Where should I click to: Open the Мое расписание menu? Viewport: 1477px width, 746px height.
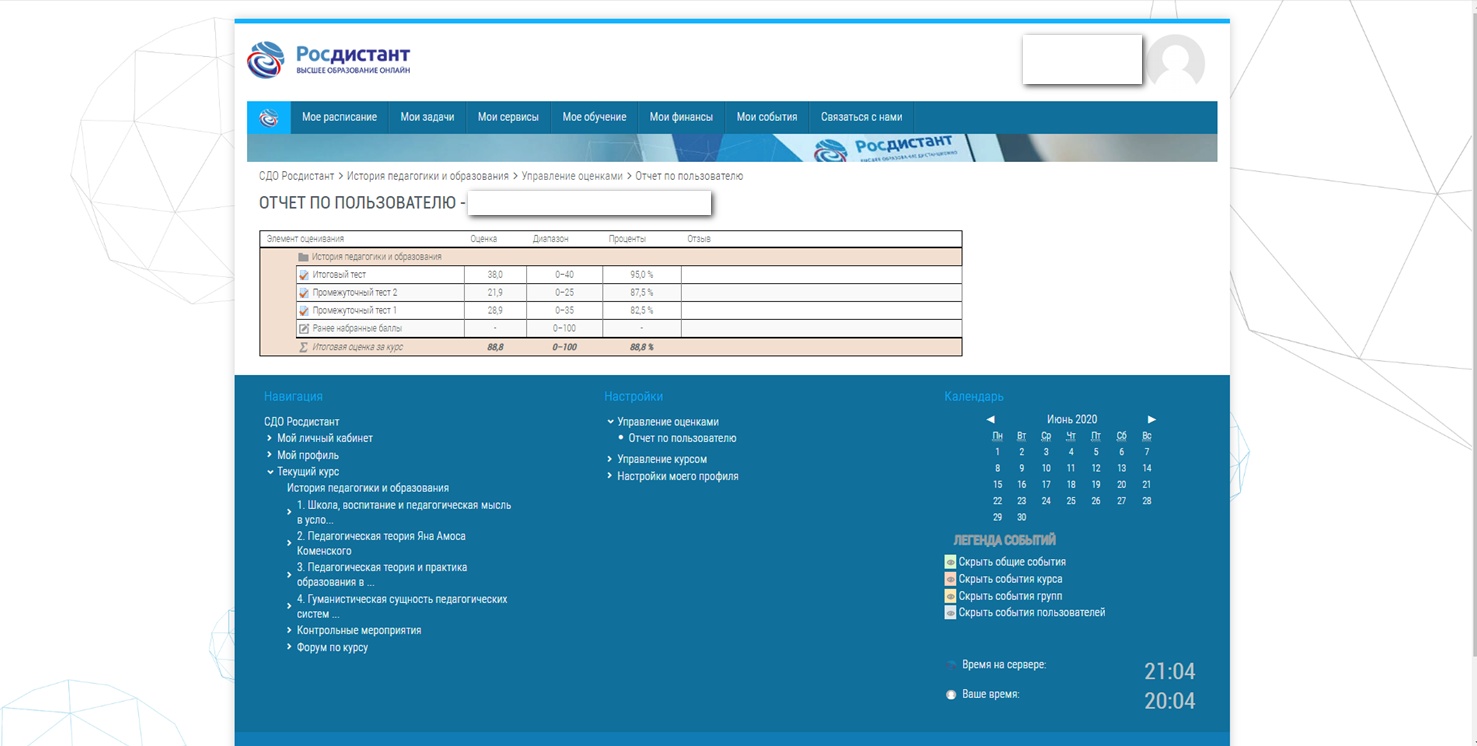(x=339, y=117)
